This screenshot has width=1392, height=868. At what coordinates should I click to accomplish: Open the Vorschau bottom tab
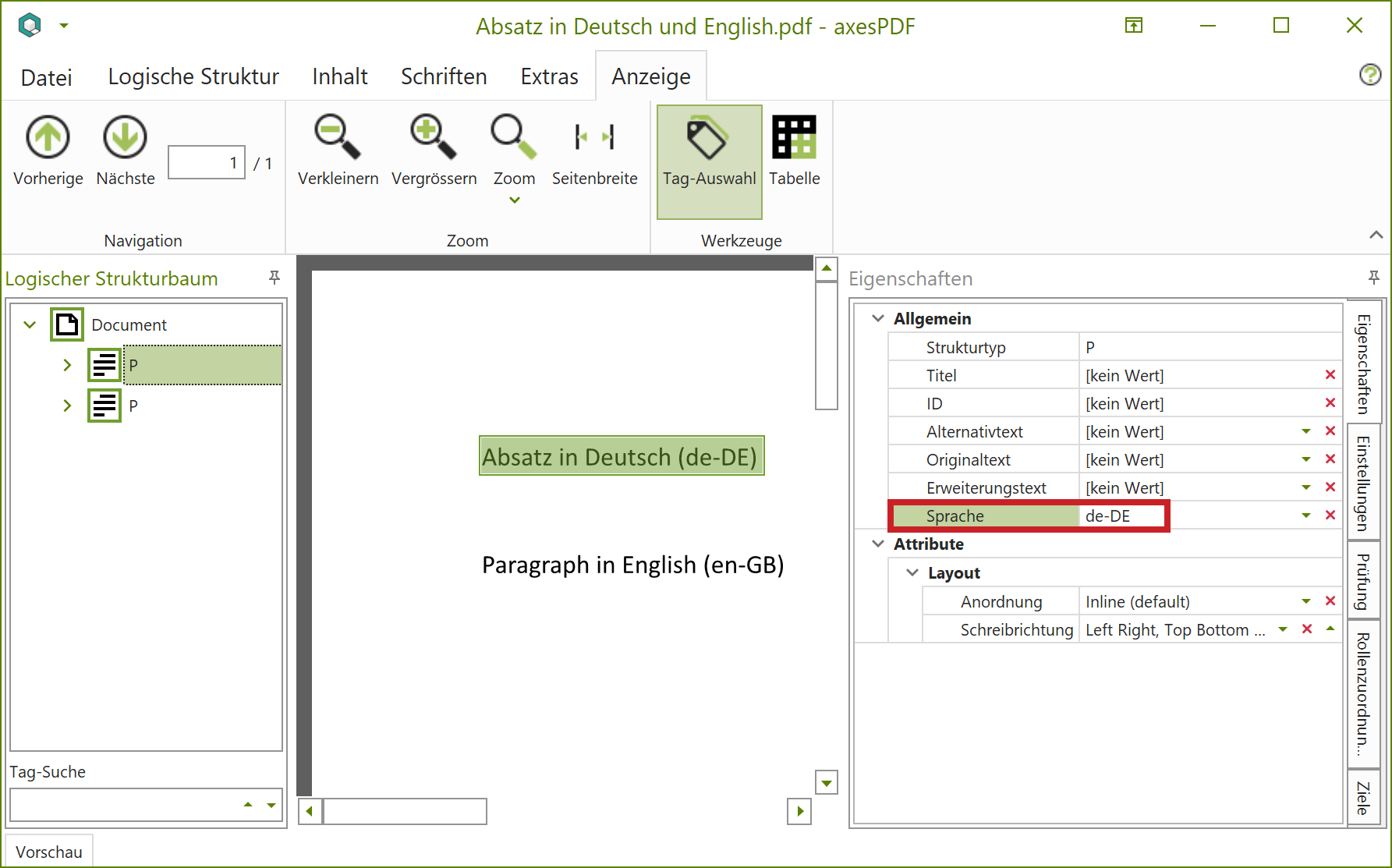click(49, 852)
